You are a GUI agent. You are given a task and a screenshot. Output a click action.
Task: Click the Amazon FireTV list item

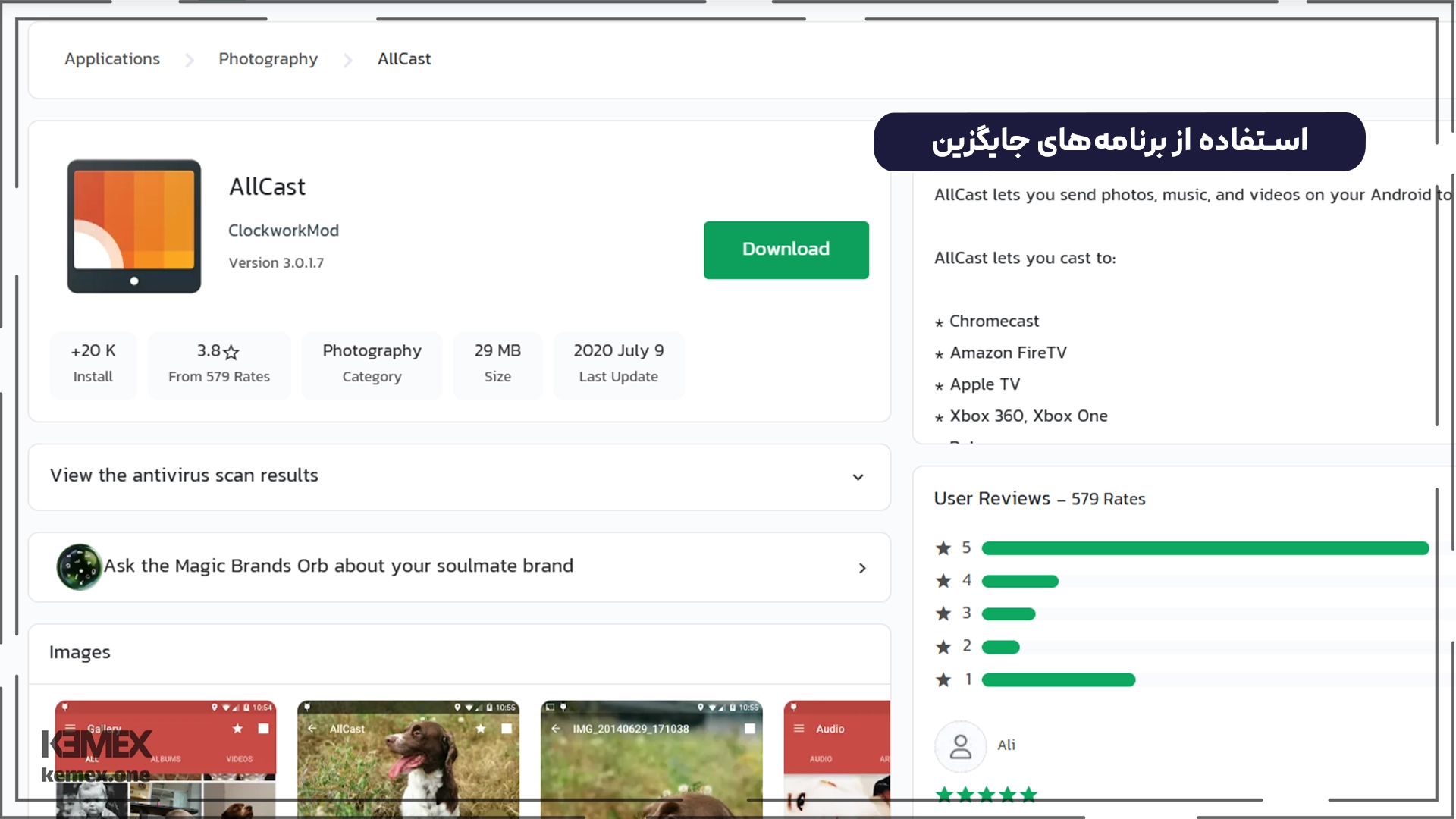(1009, 353)
